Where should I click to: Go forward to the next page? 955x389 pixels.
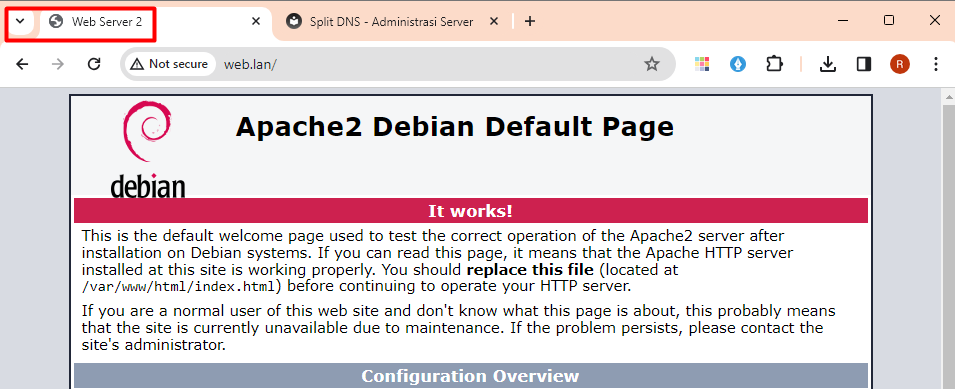(x=58, y=64)
